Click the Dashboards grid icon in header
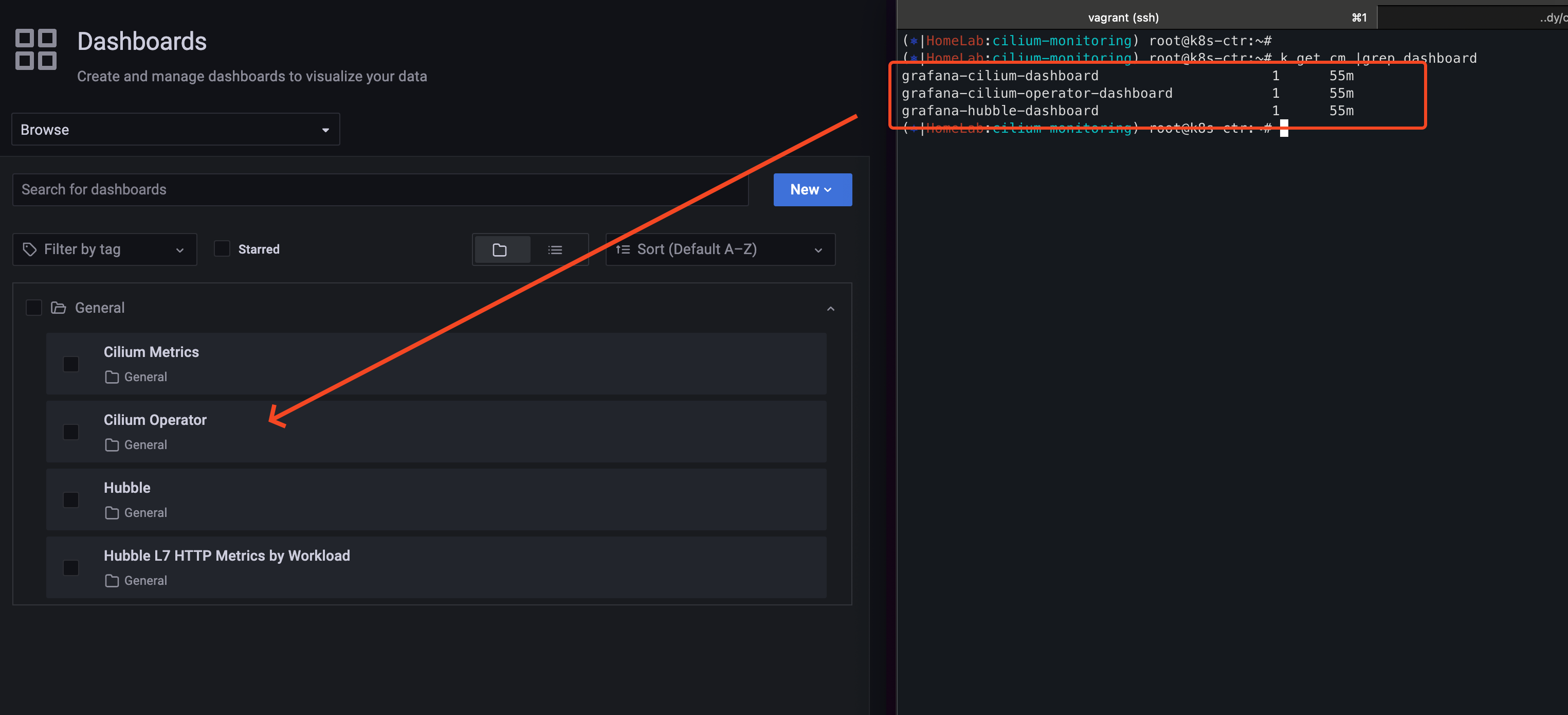The height and width of the screenshot is (715, 1568). [35, 49]
